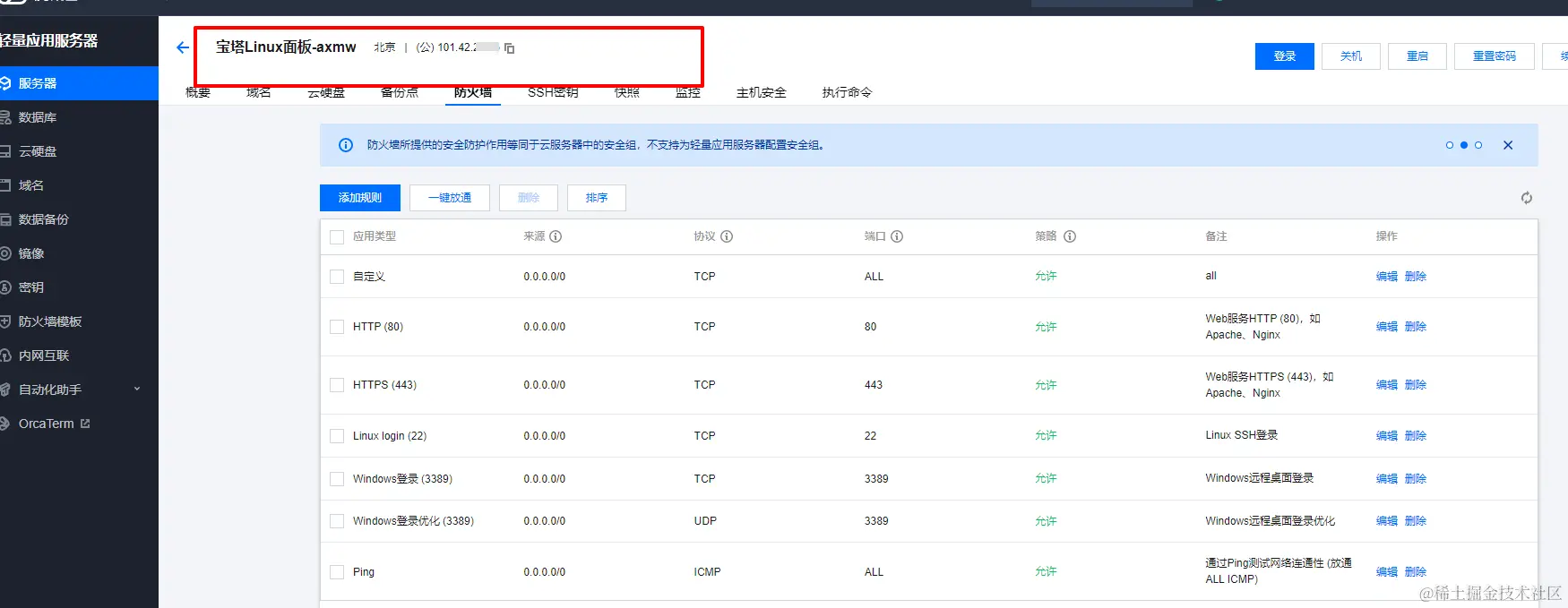1568x608 pixels.
Task: Click the Linux SSH登录 remark cell
Action: click(x=1241, y=435)
